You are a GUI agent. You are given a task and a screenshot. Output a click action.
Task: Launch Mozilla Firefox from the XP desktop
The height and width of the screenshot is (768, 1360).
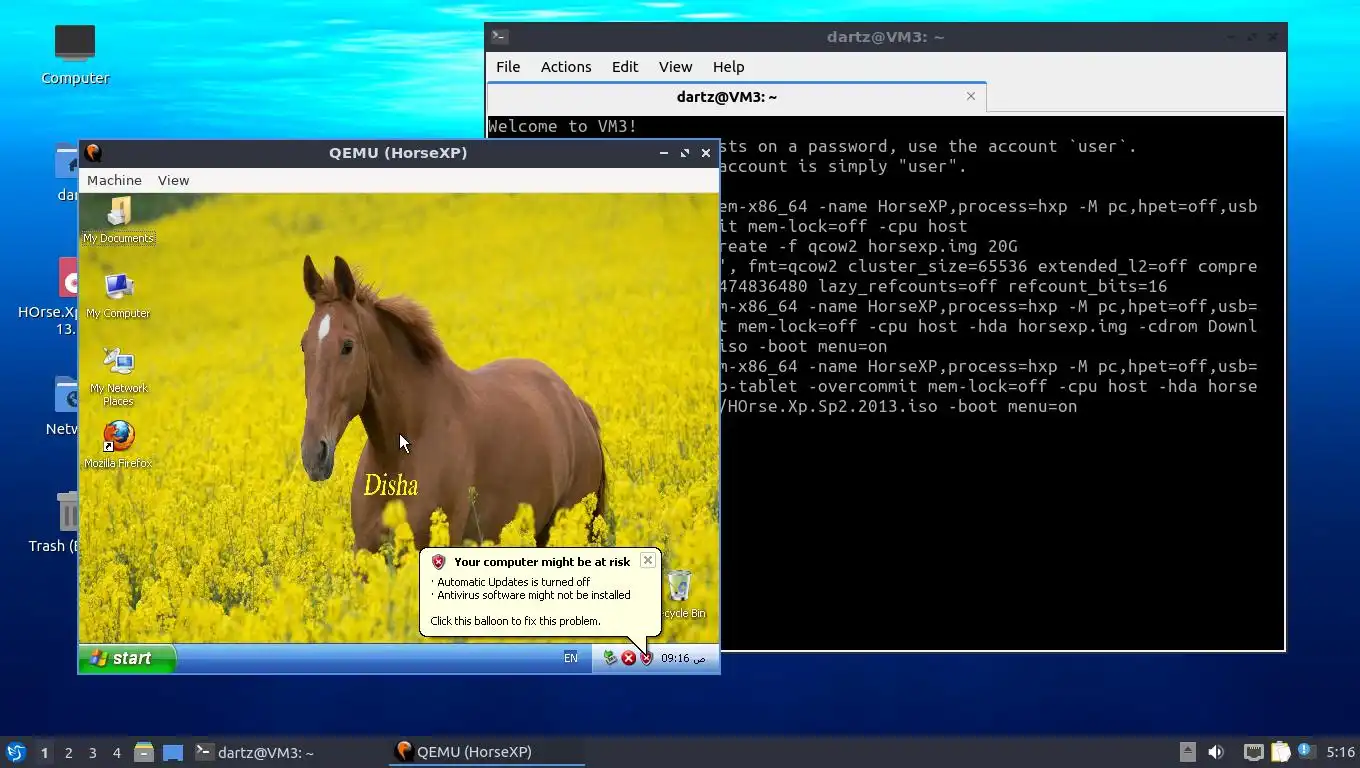coord(118,444)
